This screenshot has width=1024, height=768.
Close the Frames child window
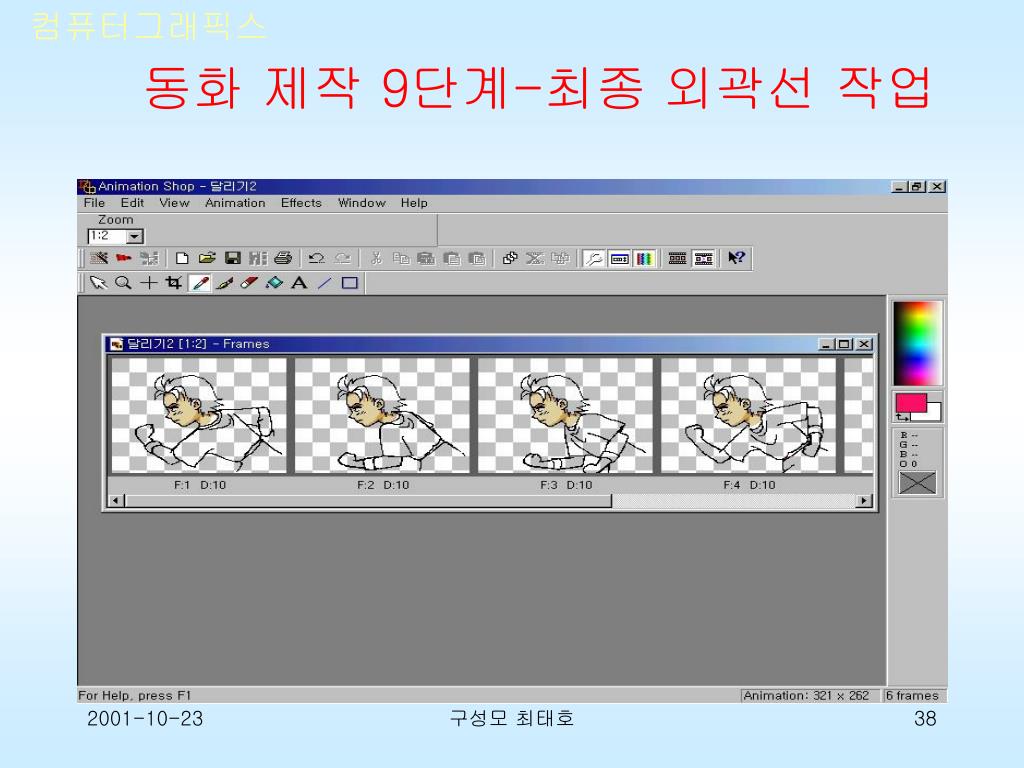pos(864,344)
